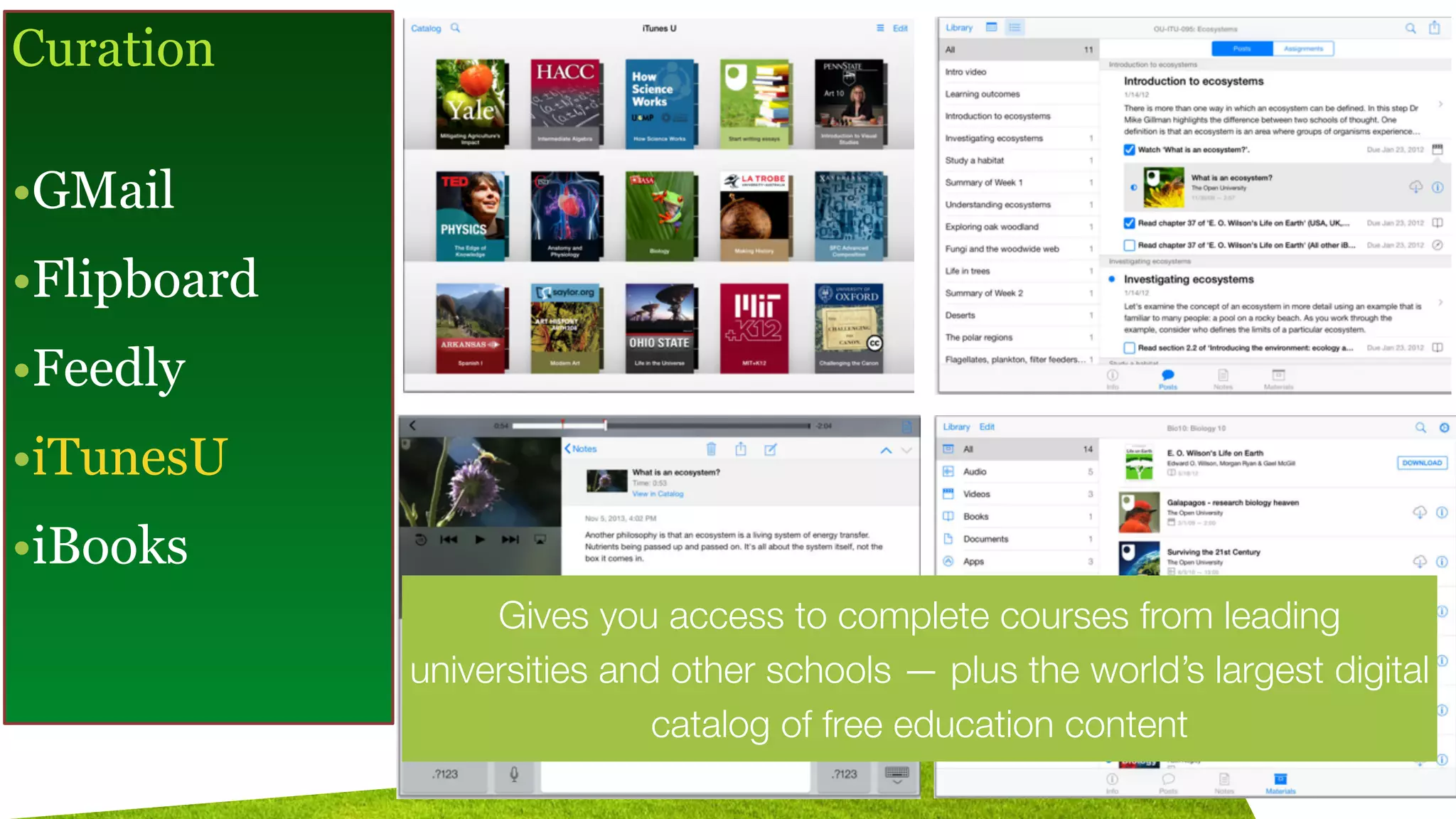Open Yale course cover in library
Viewport: 1456px width, 819px height.
470,104
